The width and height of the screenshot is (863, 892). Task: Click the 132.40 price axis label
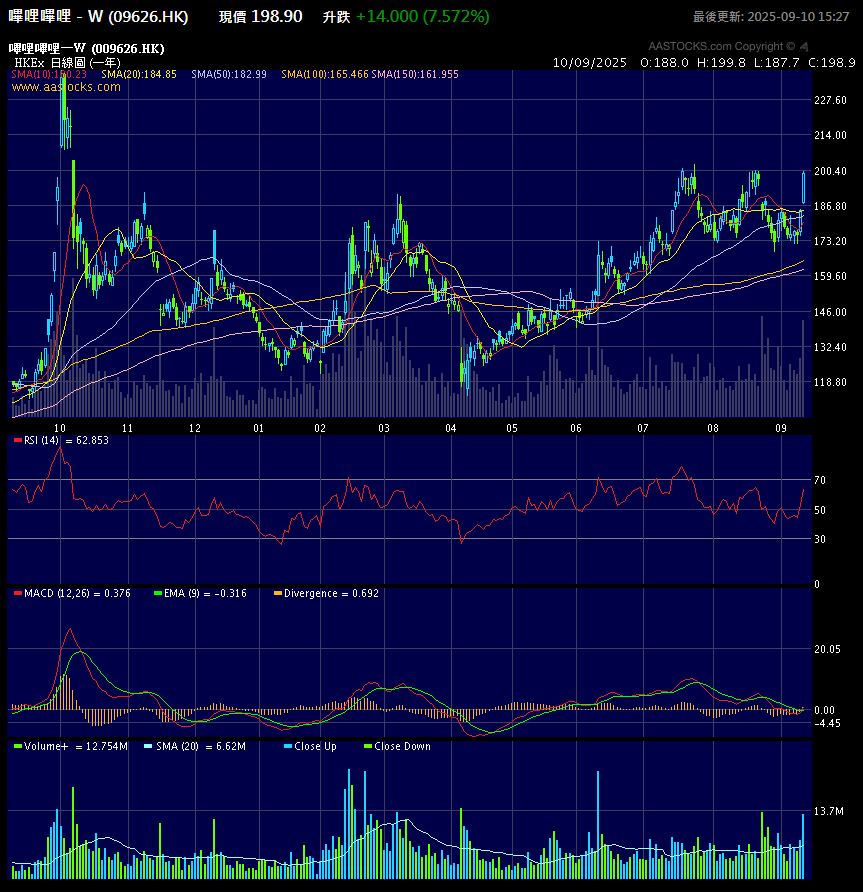(831, 347)
